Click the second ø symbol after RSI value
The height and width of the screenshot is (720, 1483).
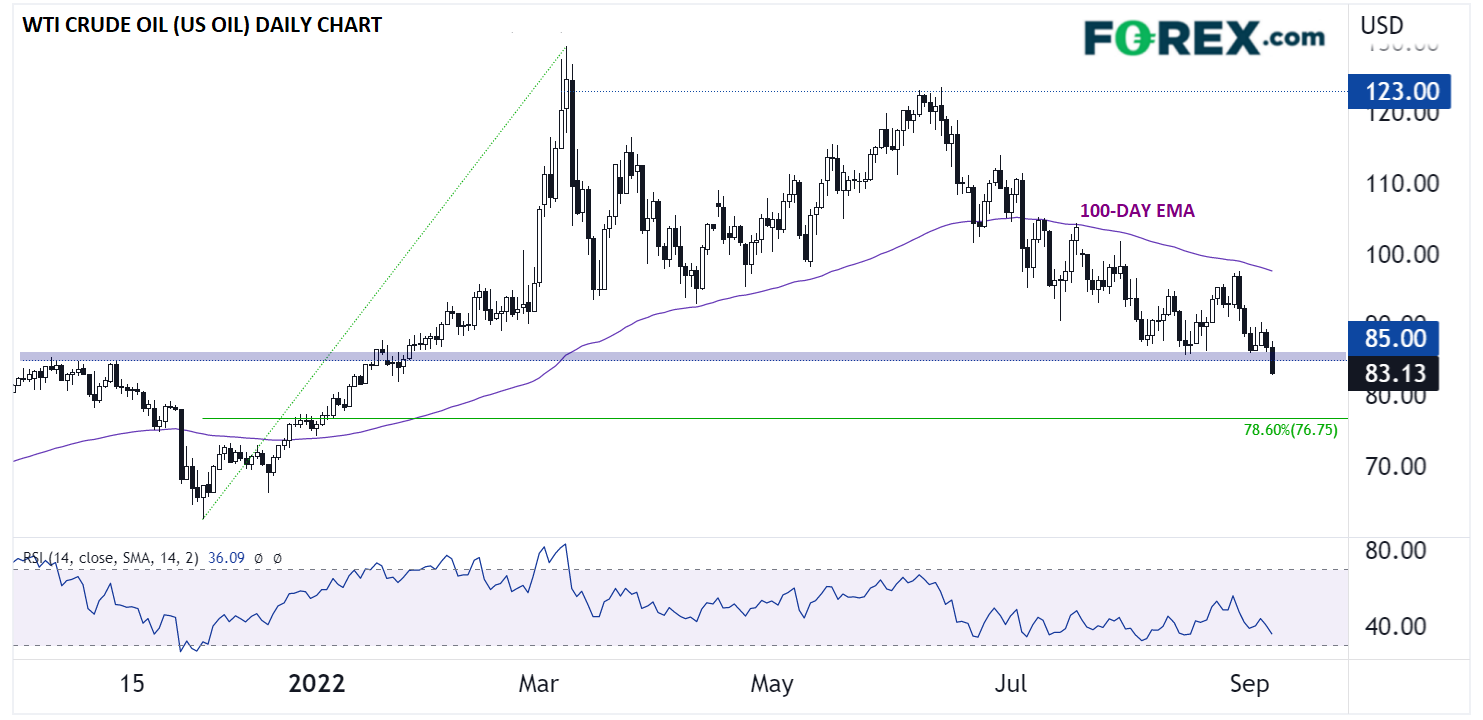pyautogui.click(x=277, y=557)
